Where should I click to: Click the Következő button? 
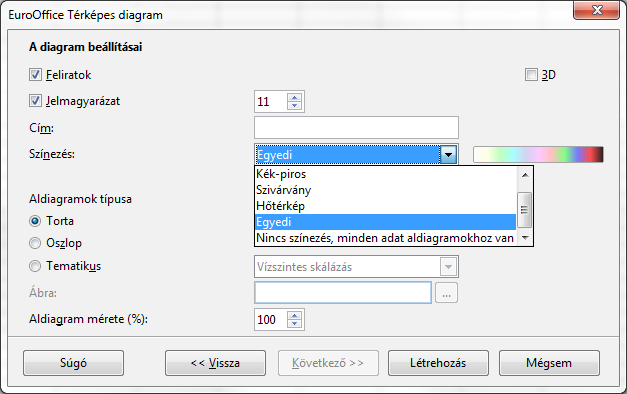pos(328,363)
